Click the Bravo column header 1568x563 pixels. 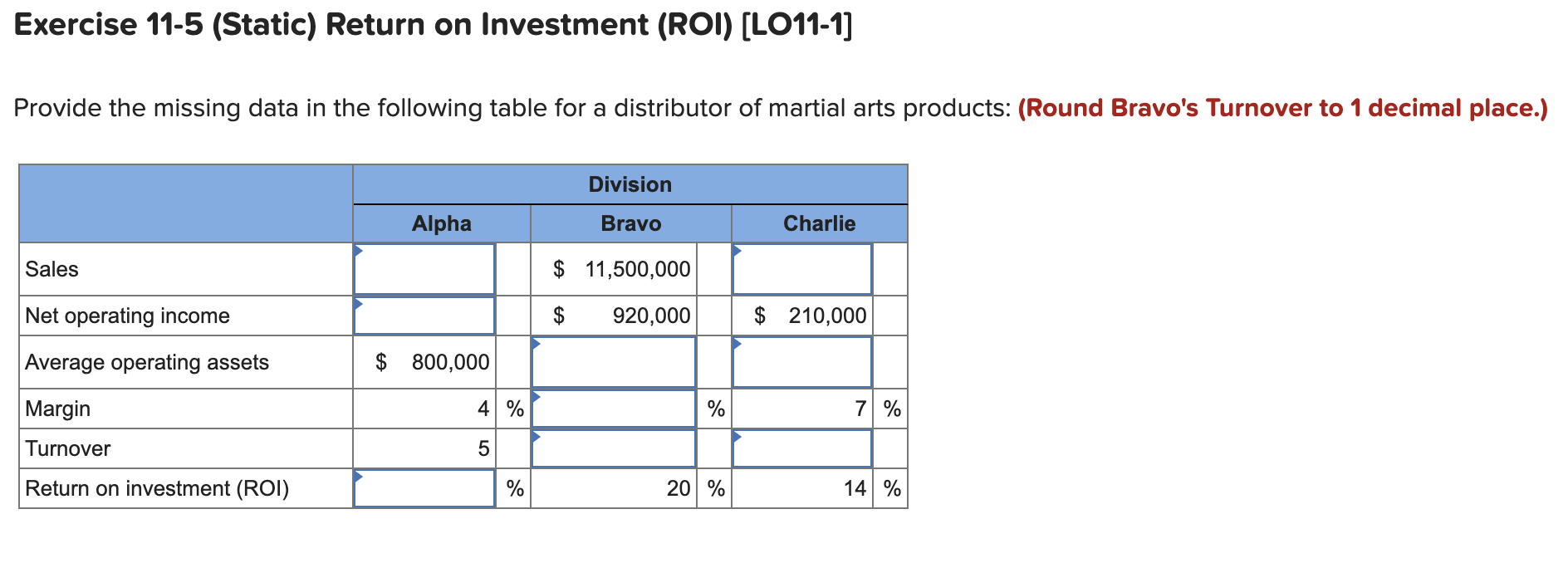631,223
